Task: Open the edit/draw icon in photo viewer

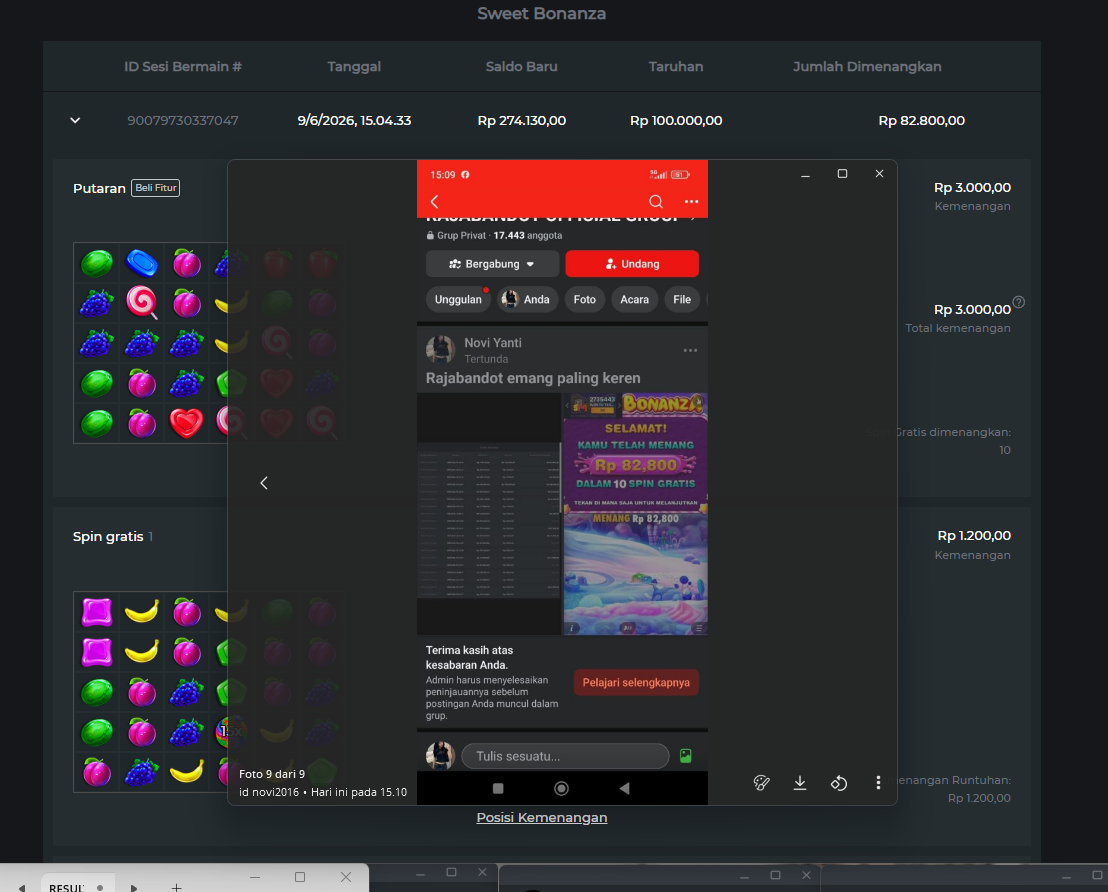Action: coord(762,782)
